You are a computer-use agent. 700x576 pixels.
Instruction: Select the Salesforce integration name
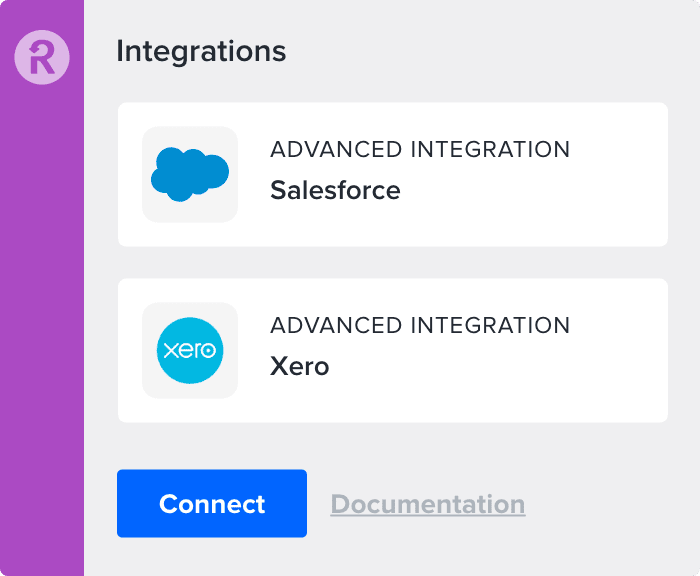click(x=335, y=190)
